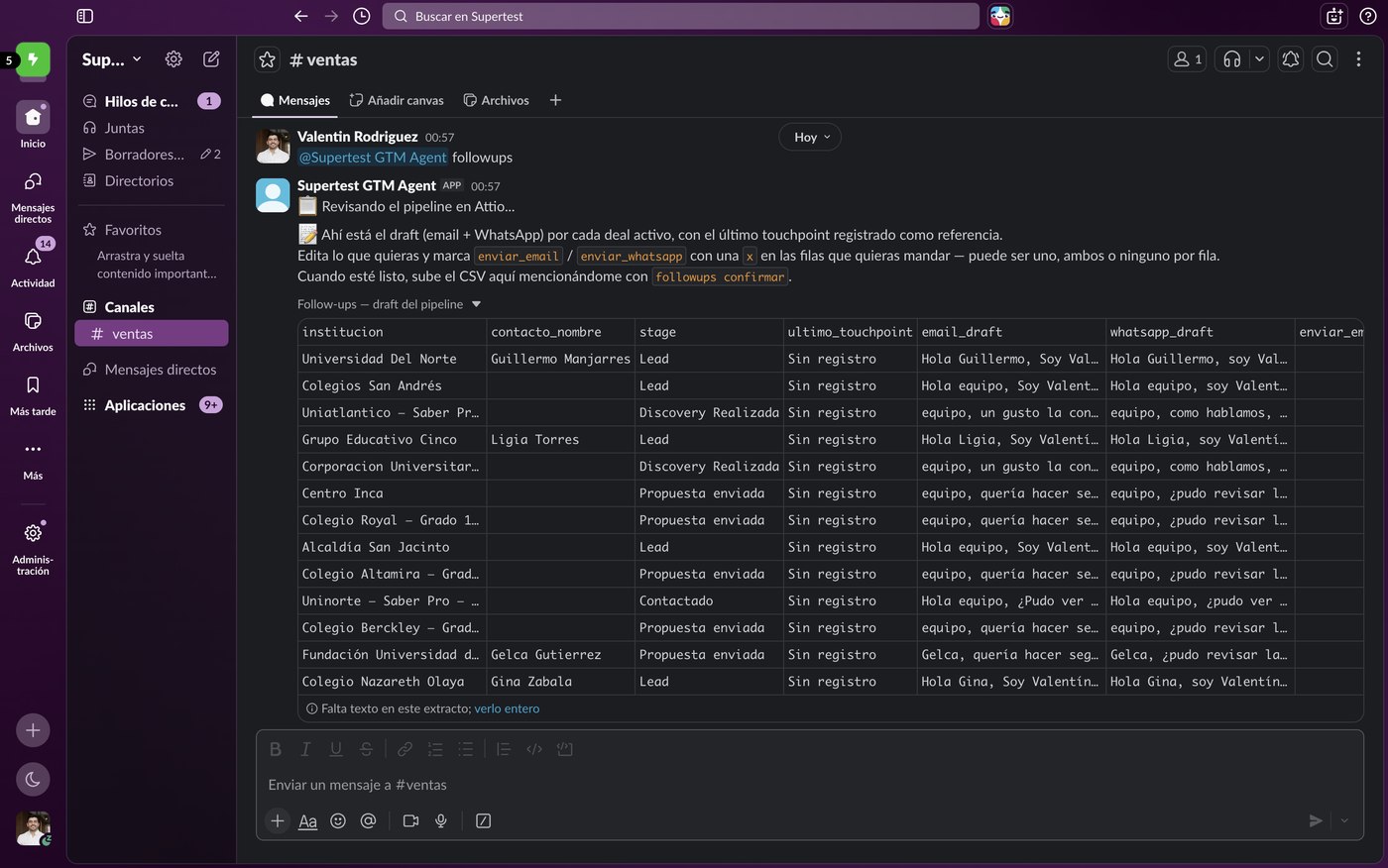Open the Supertest workspace green icon
1388x868 pixels.
pyautogui.click(x=33, y=60)
